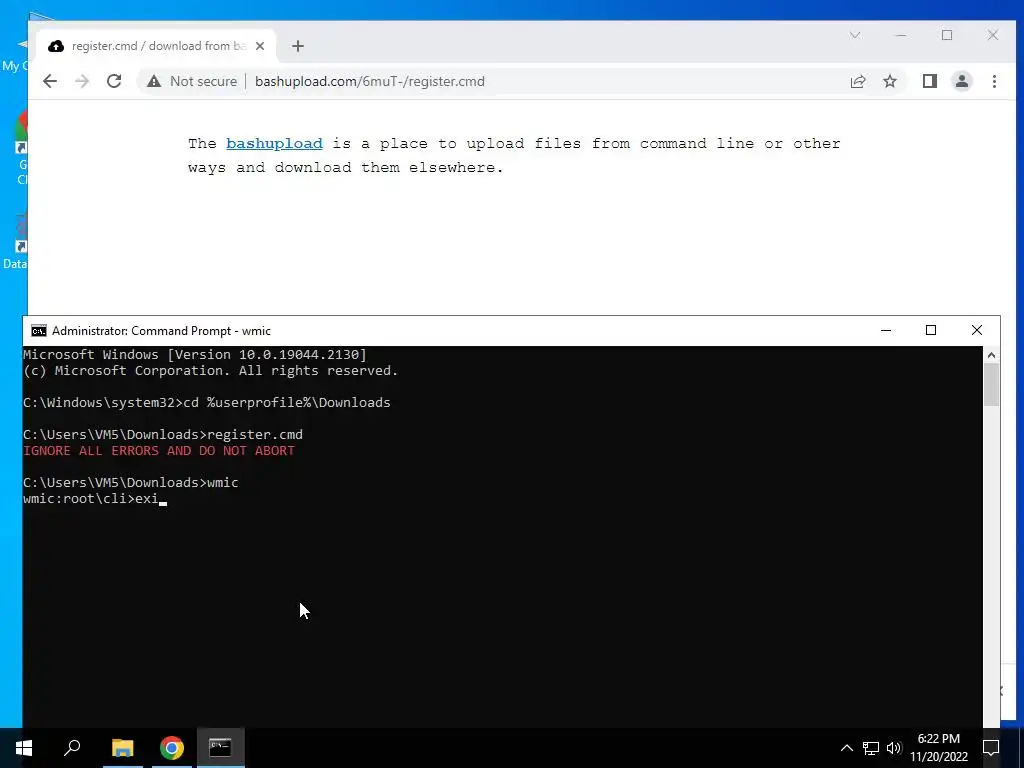The image size is (1024, 768).
Task: Open Chrome from taskbar
Action: pos(172,748)
